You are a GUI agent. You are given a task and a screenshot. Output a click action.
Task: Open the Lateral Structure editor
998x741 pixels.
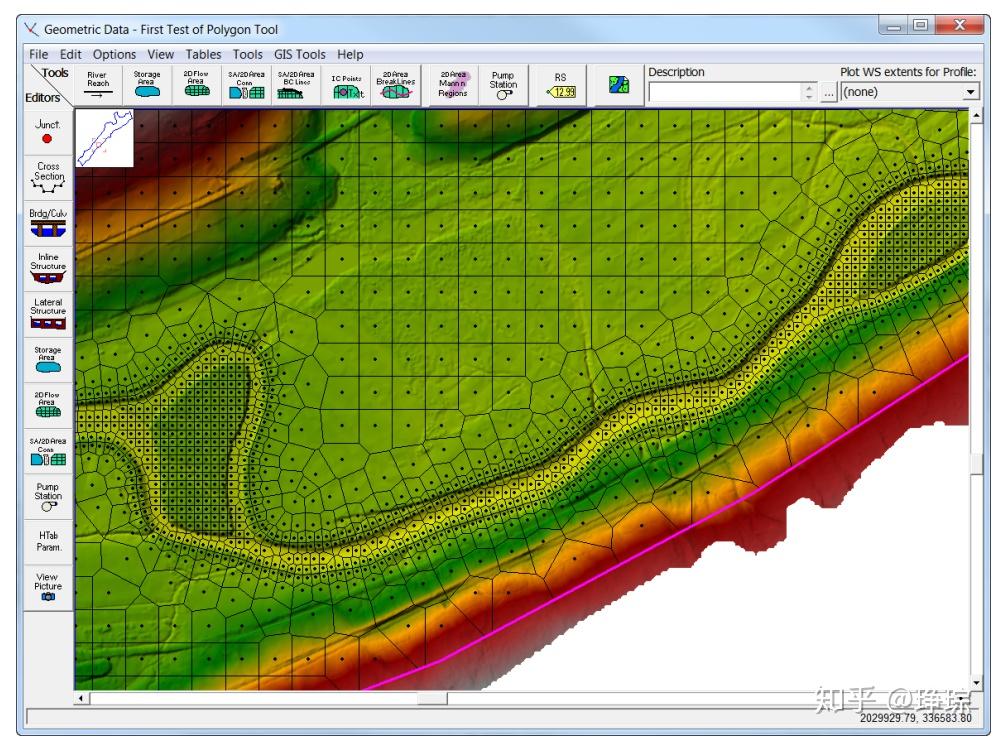click(48, 314)
